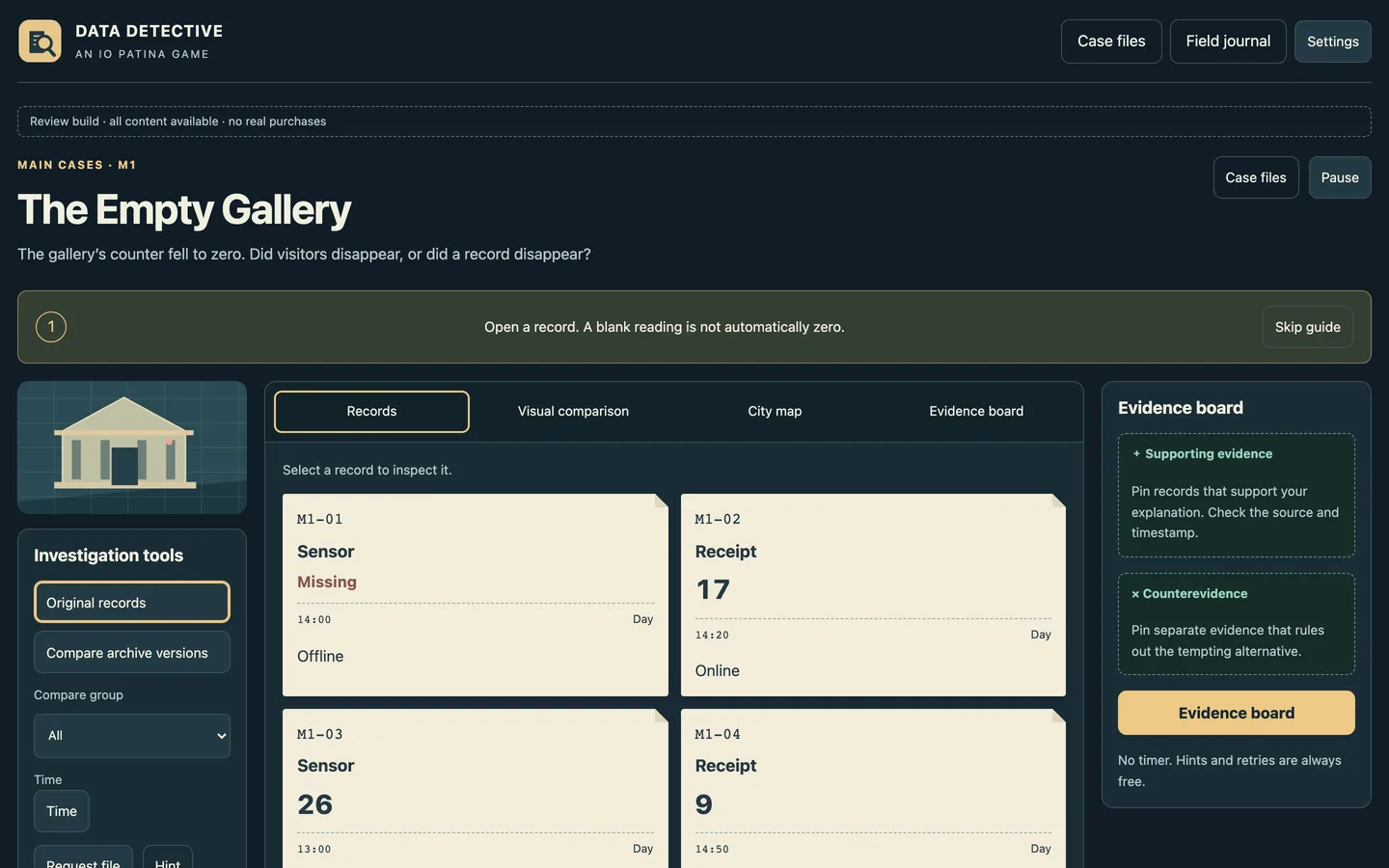Switch to the Records tab
Image resolution: width=1389 pixels, height=868 pixels.
[x=371, y=412]
